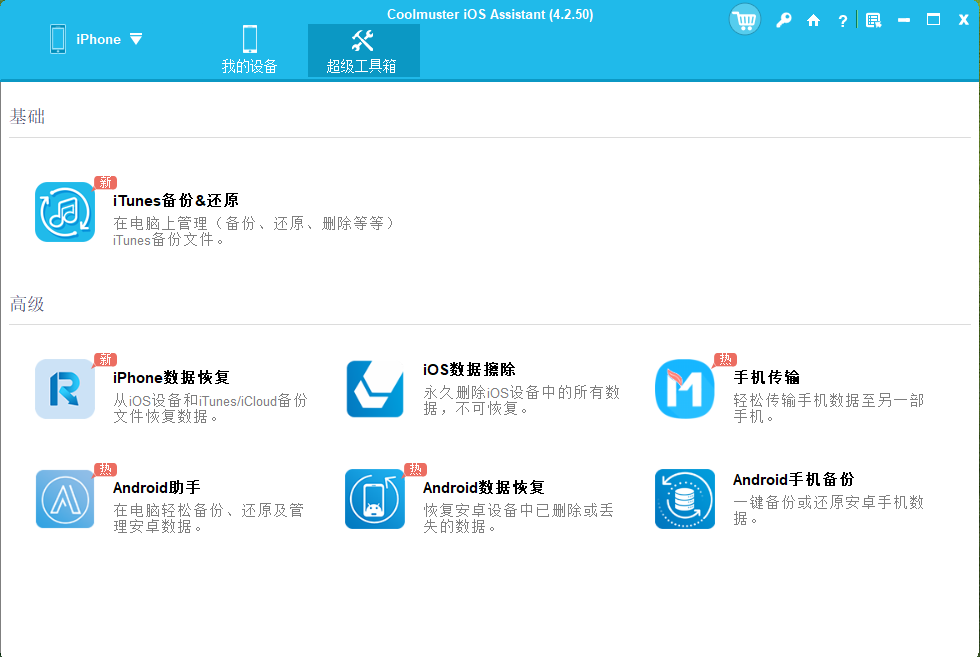Open the iOS数据擦除 eraser icon
Image resolution: width=980 pixels, height=657 pixels.
tap(375, 389)
